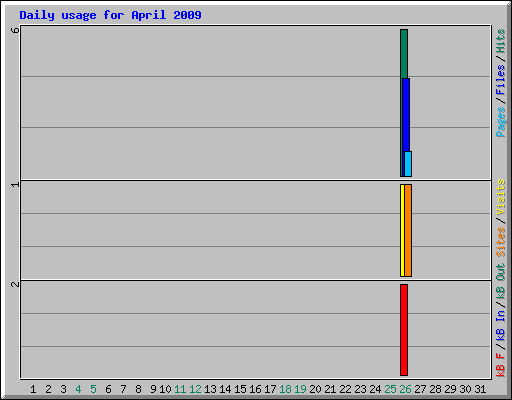Click day '1' on the x-axis

click(x=33, y=389)
